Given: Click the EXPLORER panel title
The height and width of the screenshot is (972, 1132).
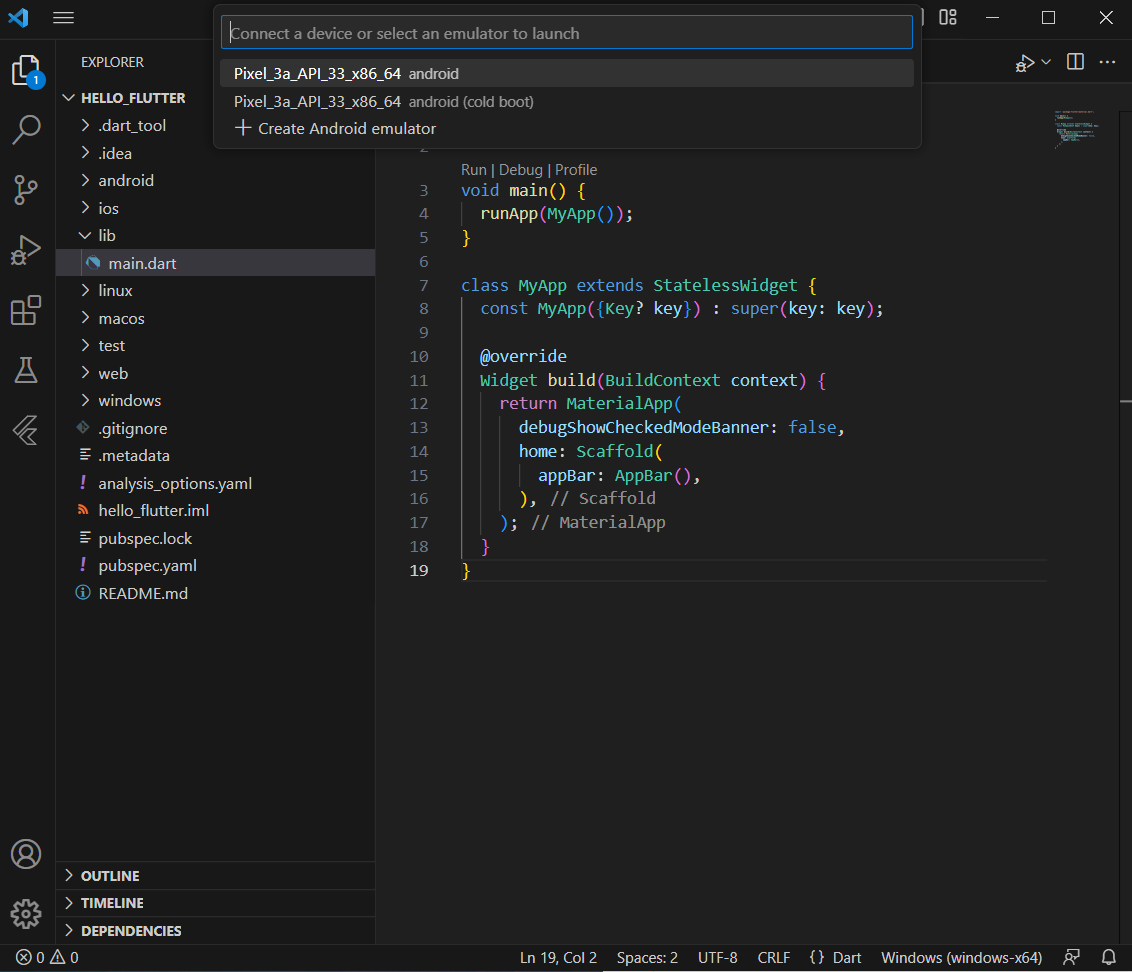Looking at the screenshot, I should (x=112, y=62).
